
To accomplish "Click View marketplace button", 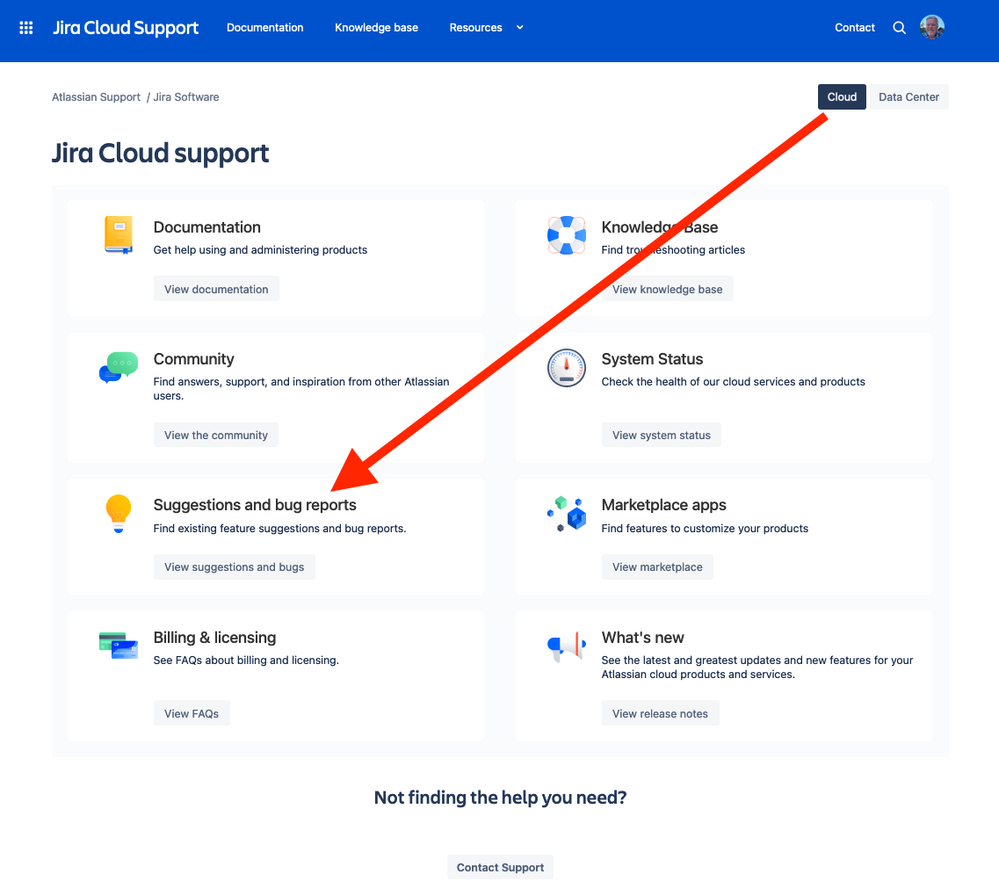I will (657, 566).
